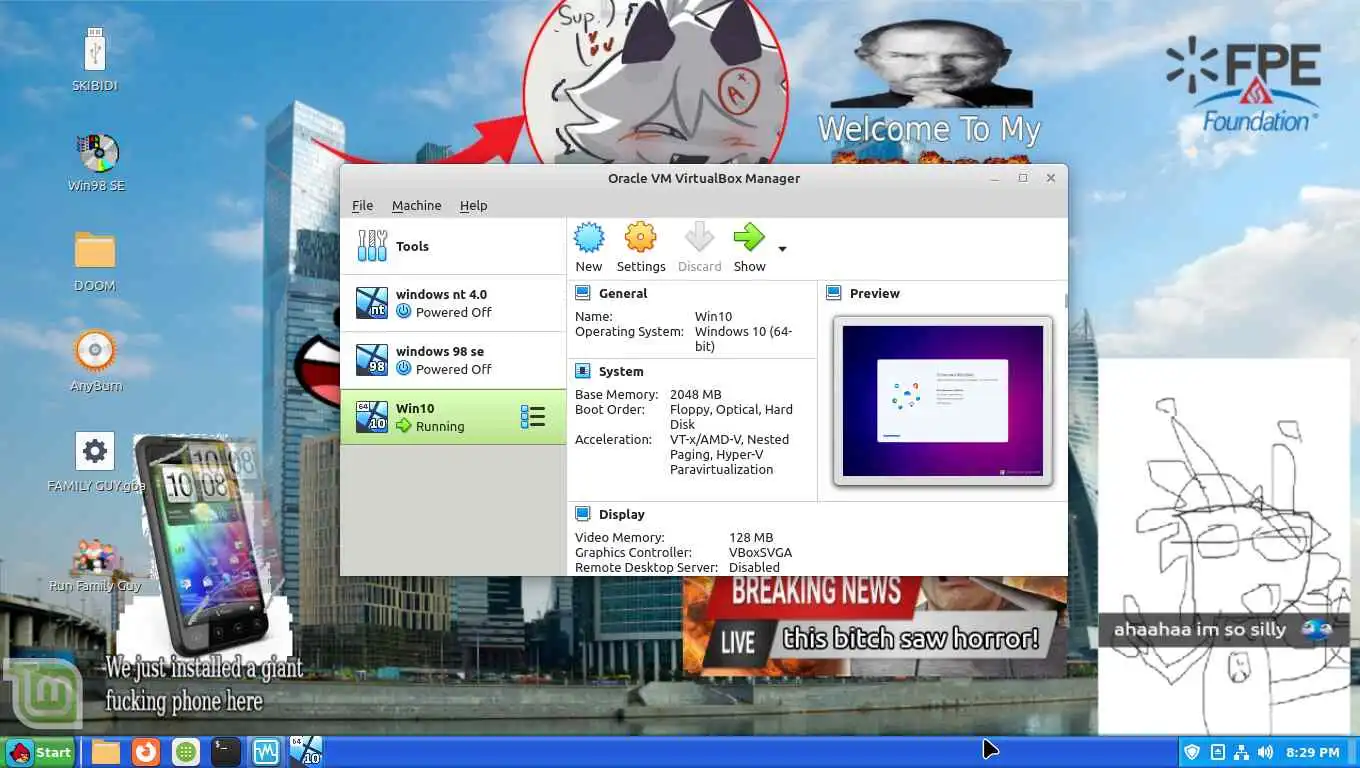Image resolution: width=1360 pixels, height=768 pixels.
Task: Click the windows nt 4.0 OS icon
Action: 372,303
